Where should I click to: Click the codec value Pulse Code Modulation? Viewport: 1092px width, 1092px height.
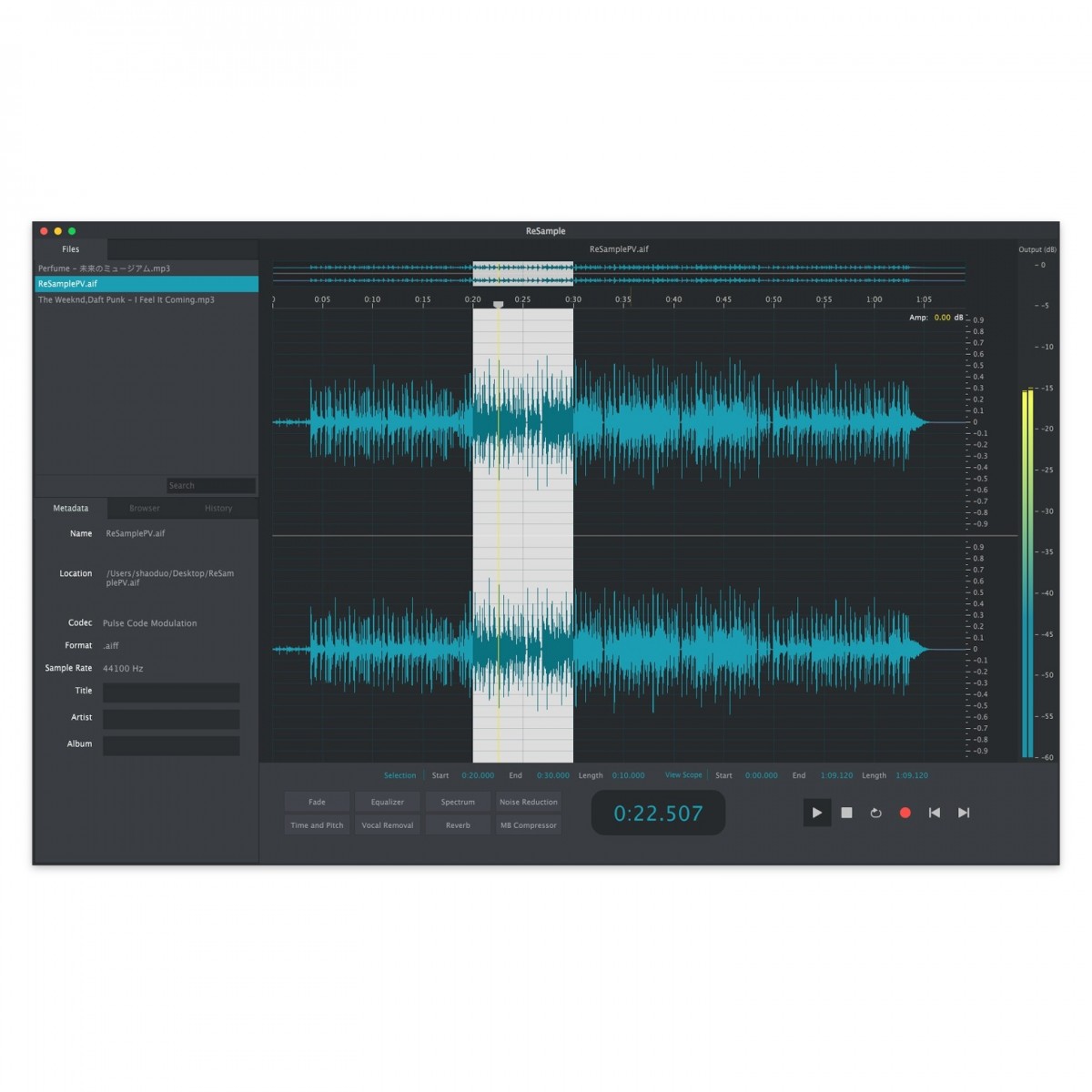coord(149,623)
